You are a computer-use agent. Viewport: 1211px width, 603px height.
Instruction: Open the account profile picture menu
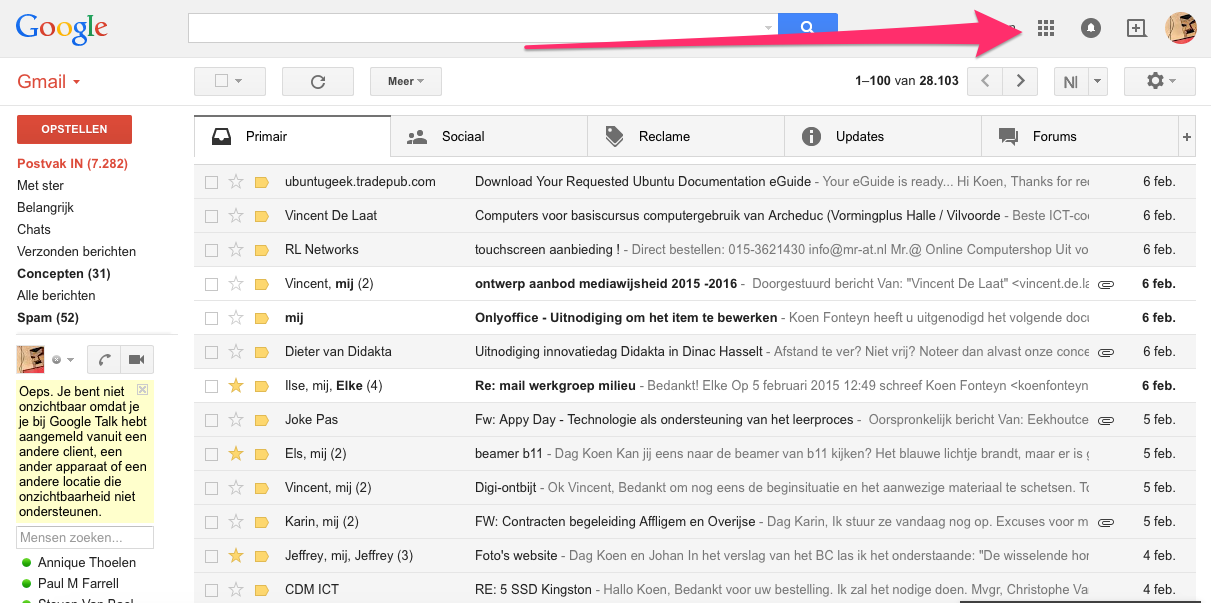pyautogui.click(x=1181, y=28)
